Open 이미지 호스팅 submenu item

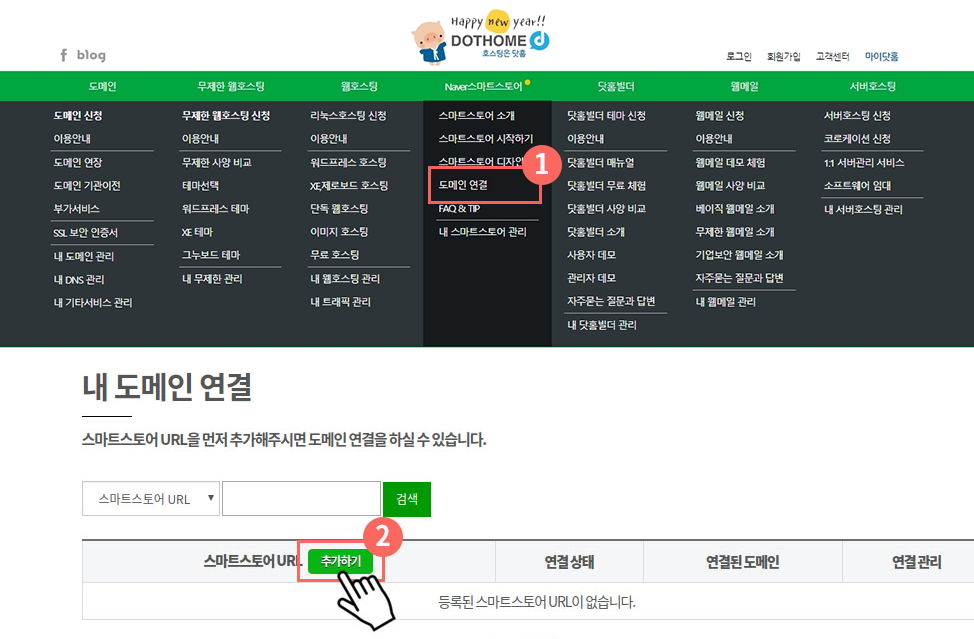[x=339, y=232]
